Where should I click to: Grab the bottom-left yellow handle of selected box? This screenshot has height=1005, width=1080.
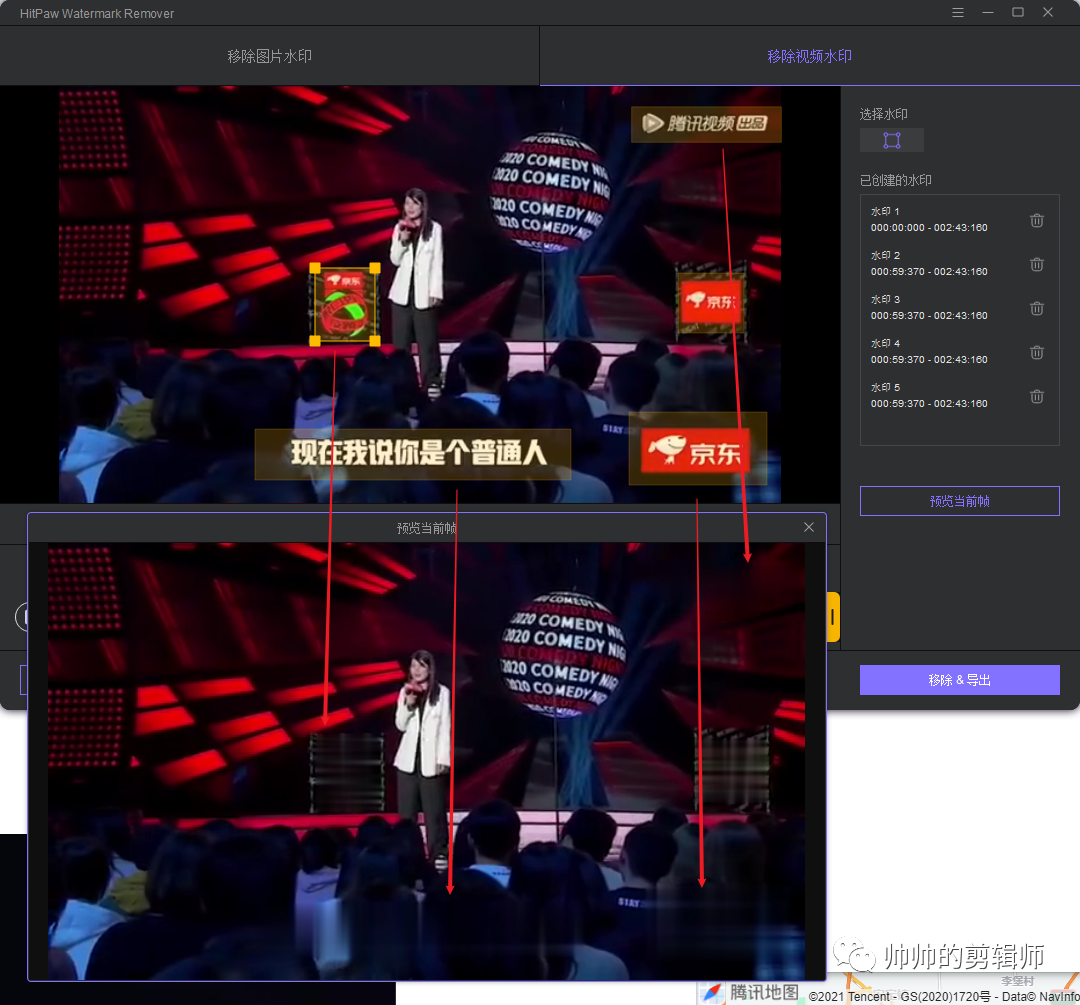pos(315,340)
